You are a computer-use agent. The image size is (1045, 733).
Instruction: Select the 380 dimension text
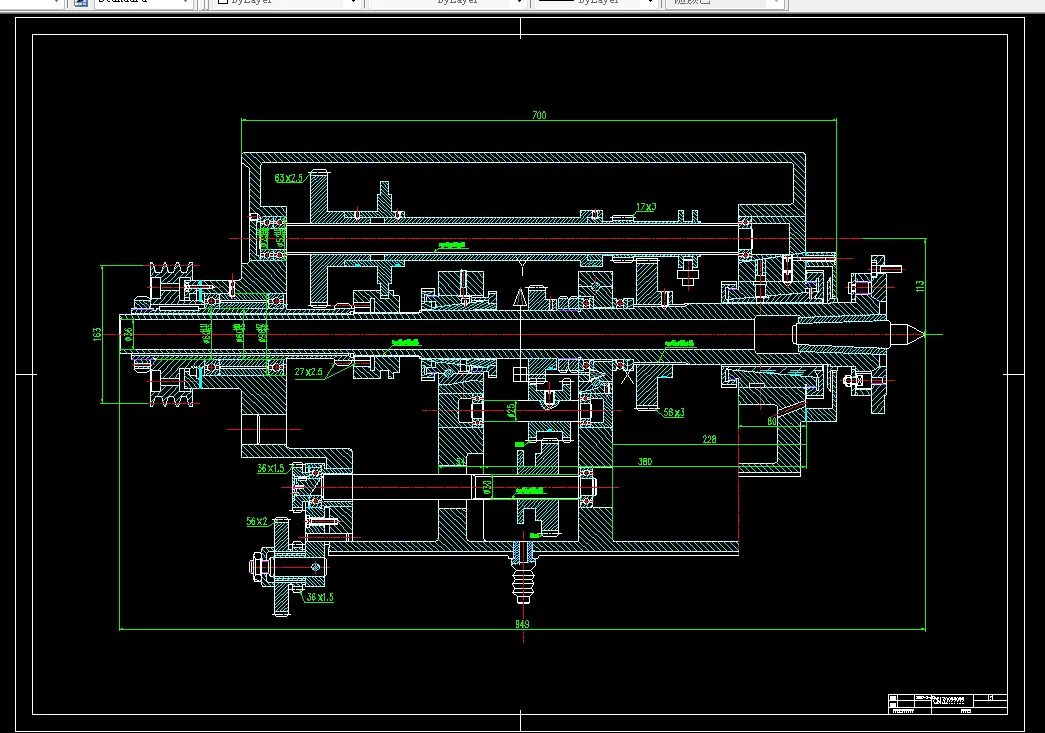click(644, 461)
